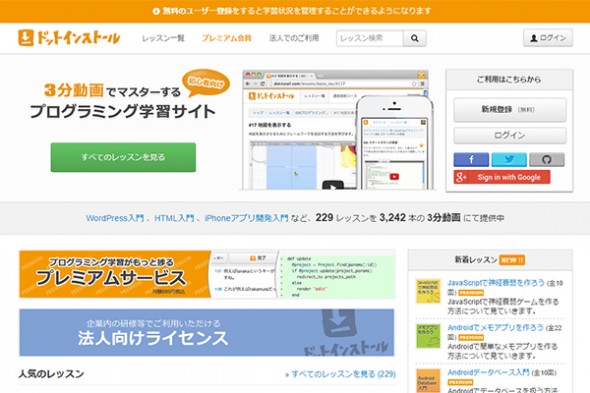This screenshot has height=393, width=590.
Task: Open the Androidでメモアプリを作ろう lesson link
Action: (x=495, y=328)
